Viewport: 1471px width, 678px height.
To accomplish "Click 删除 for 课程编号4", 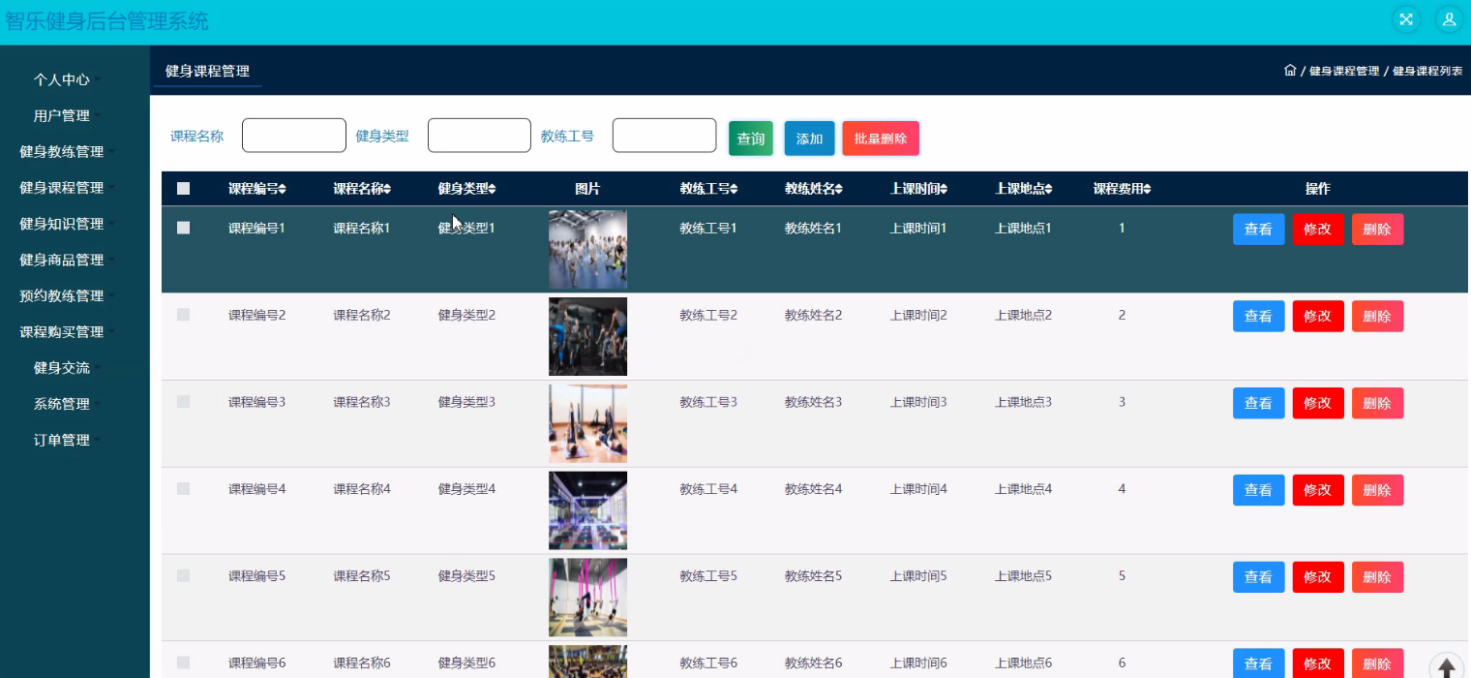I will point(1377,490).
